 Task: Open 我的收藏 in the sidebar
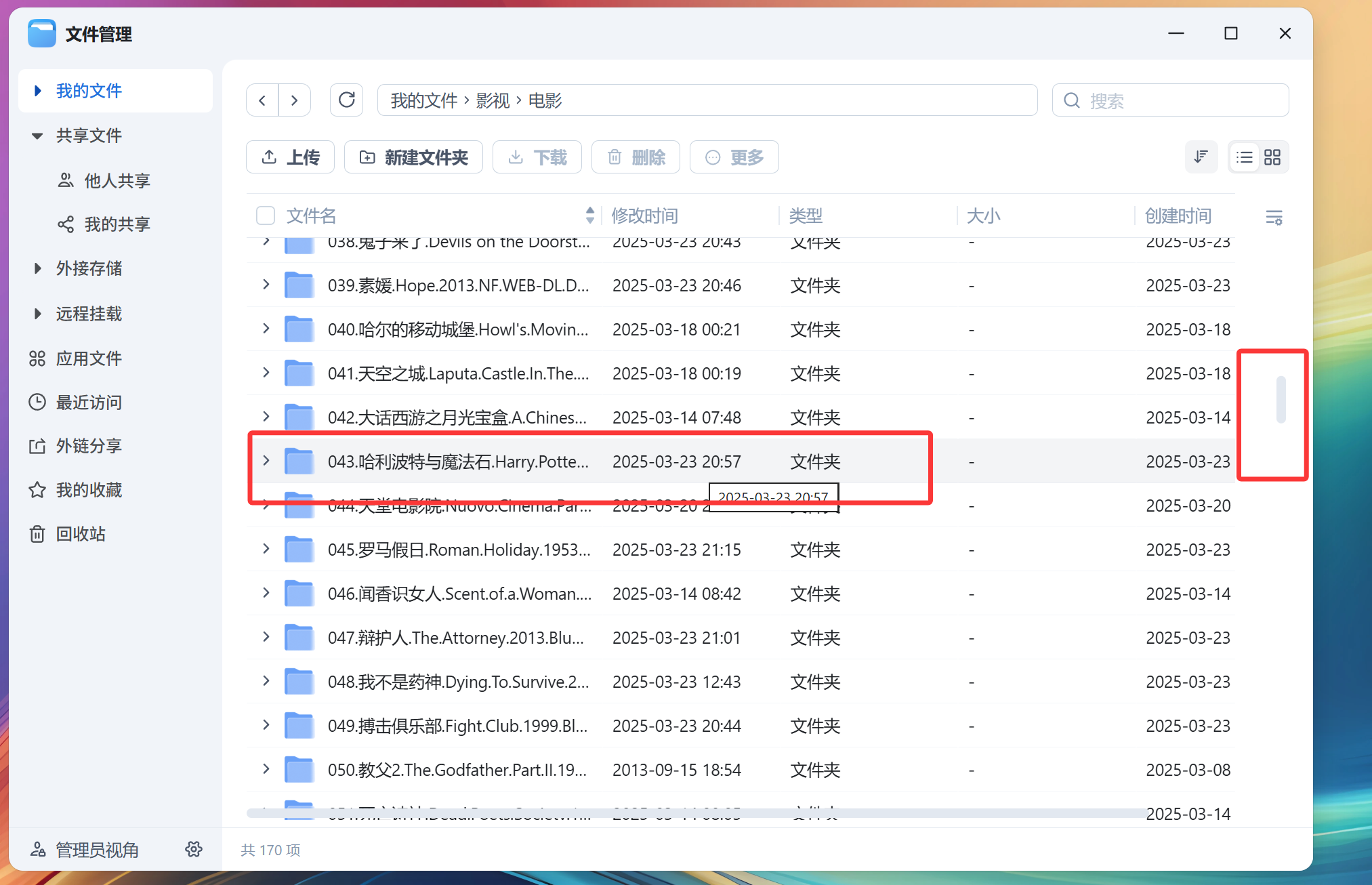coord(88,490)
